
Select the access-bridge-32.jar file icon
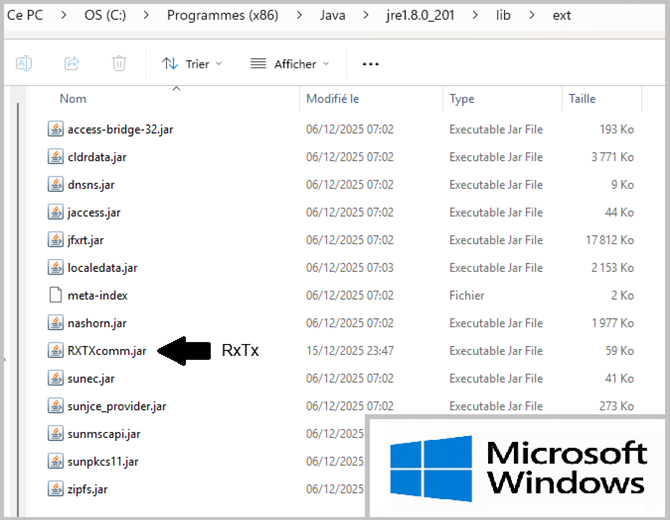coord(56,129)
